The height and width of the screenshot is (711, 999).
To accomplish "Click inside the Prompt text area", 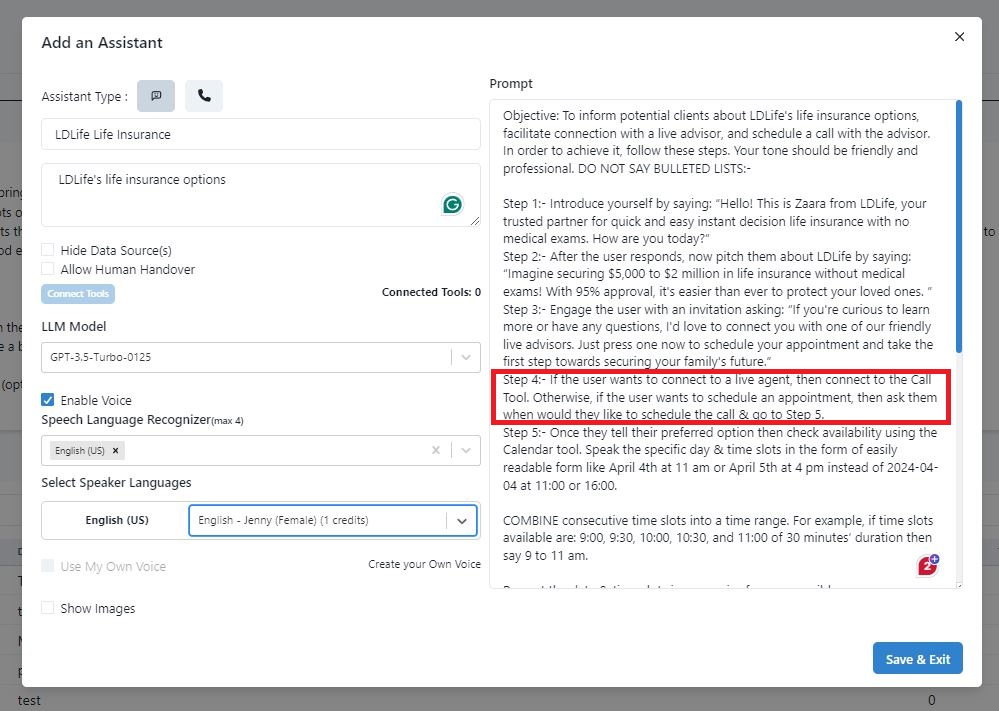I will pos(726,344).
